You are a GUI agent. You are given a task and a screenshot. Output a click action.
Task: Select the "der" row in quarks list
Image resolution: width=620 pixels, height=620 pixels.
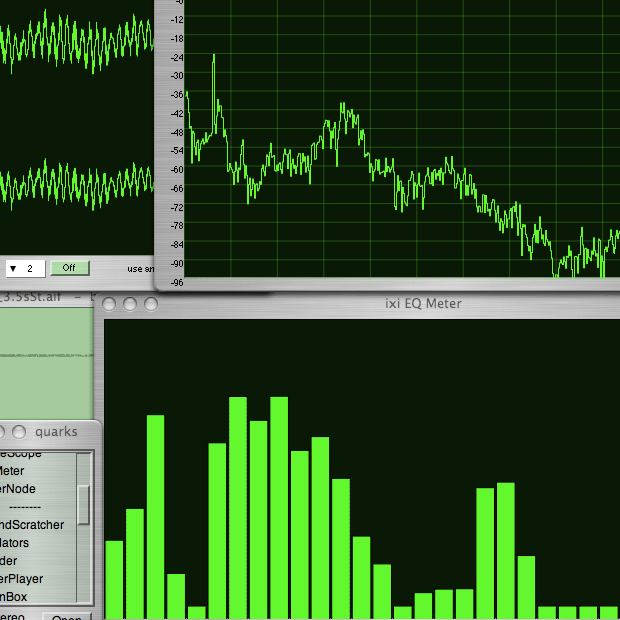coord(38,561)
